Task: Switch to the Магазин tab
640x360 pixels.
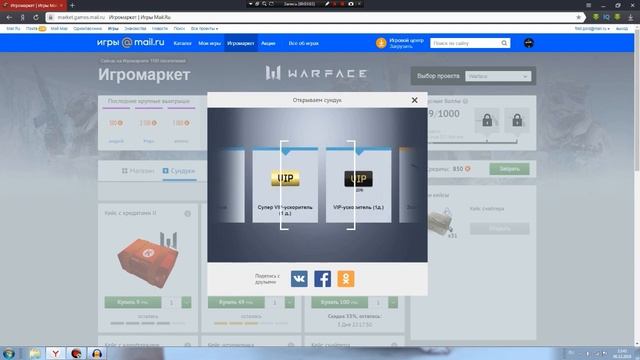Action: (138, 171)
